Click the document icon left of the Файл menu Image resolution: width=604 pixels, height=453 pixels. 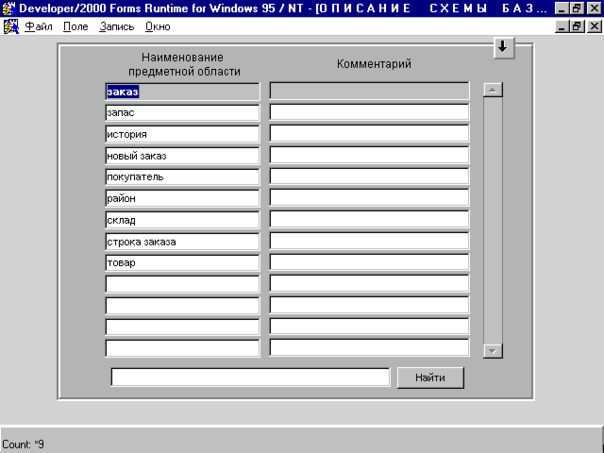click(11, 27)
